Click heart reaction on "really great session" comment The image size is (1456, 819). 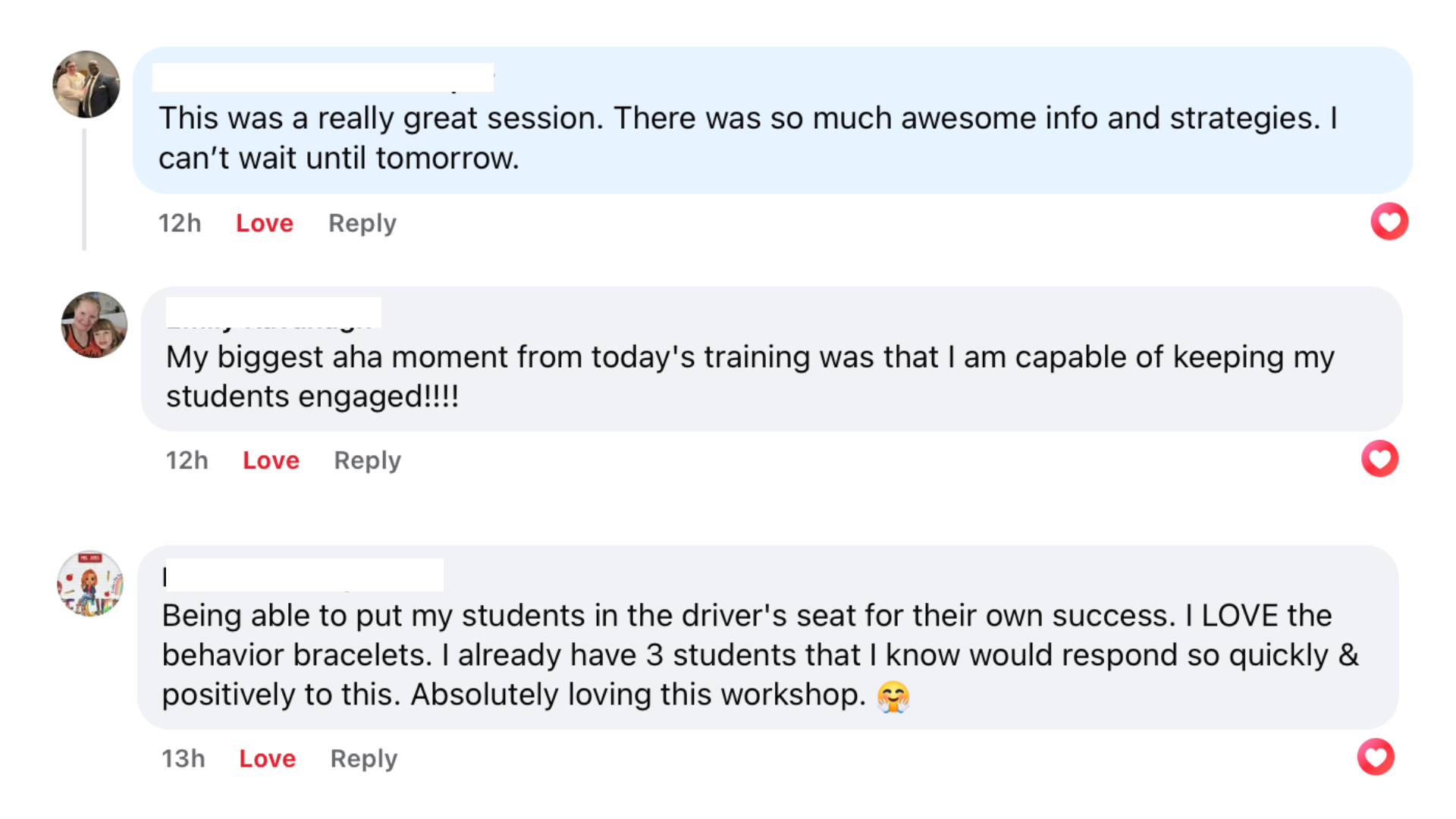1389,221
